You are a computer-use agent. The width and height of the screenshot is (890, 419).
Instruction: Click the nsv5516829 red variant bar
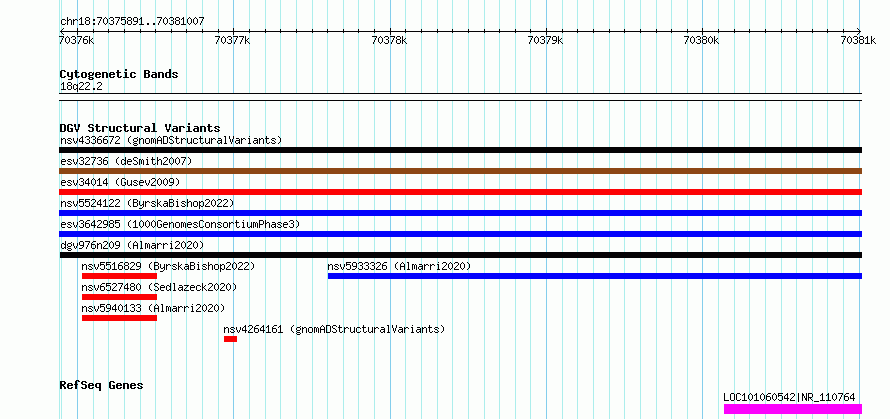coord(119,276)
